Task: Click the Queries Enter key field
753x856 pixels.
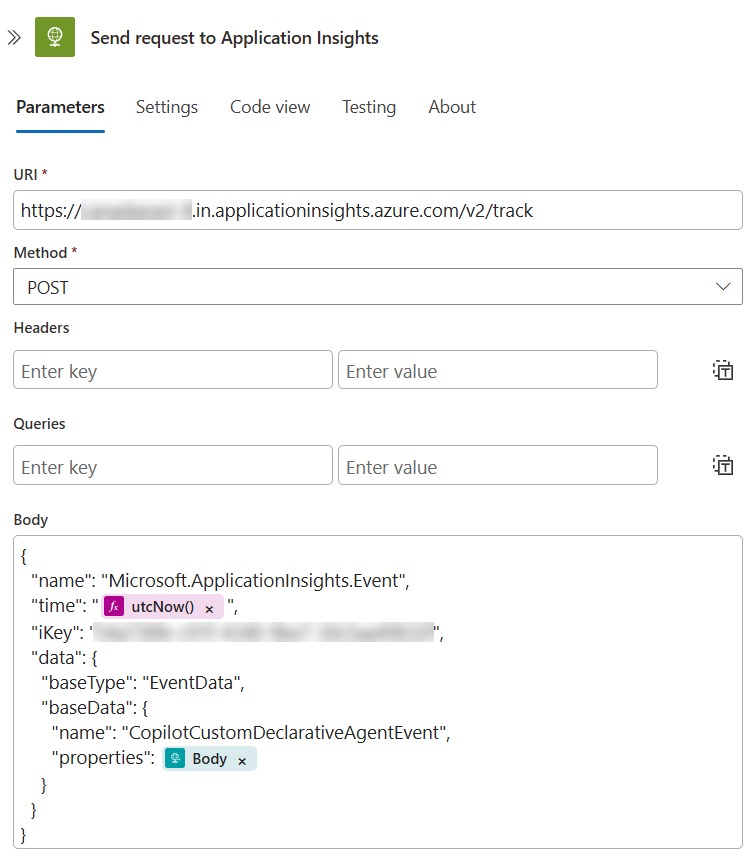Action: point(173,465)
